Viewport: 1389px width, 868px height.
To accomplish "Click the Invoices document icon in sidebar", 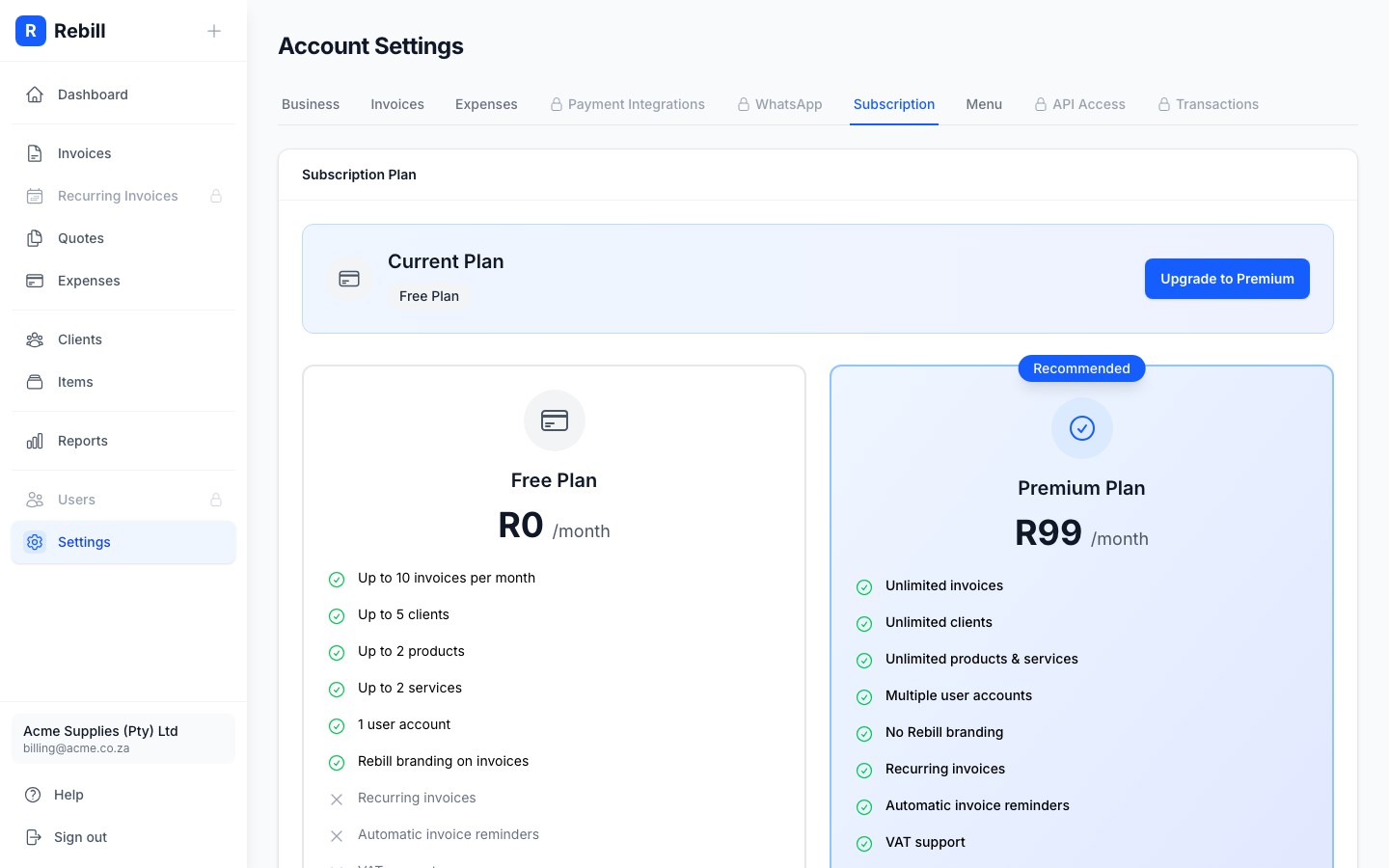I will click(x=35, y=152).
